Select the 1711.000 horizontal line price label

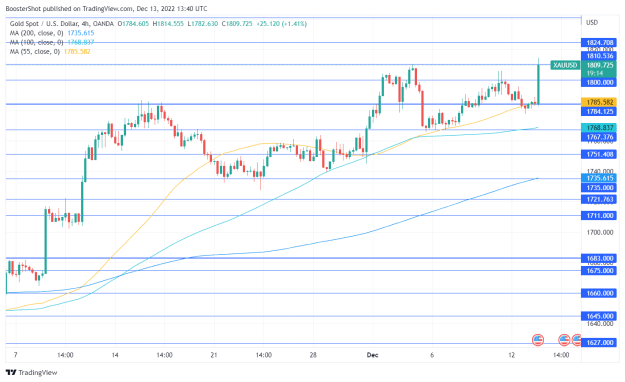(x=599, y=216)
